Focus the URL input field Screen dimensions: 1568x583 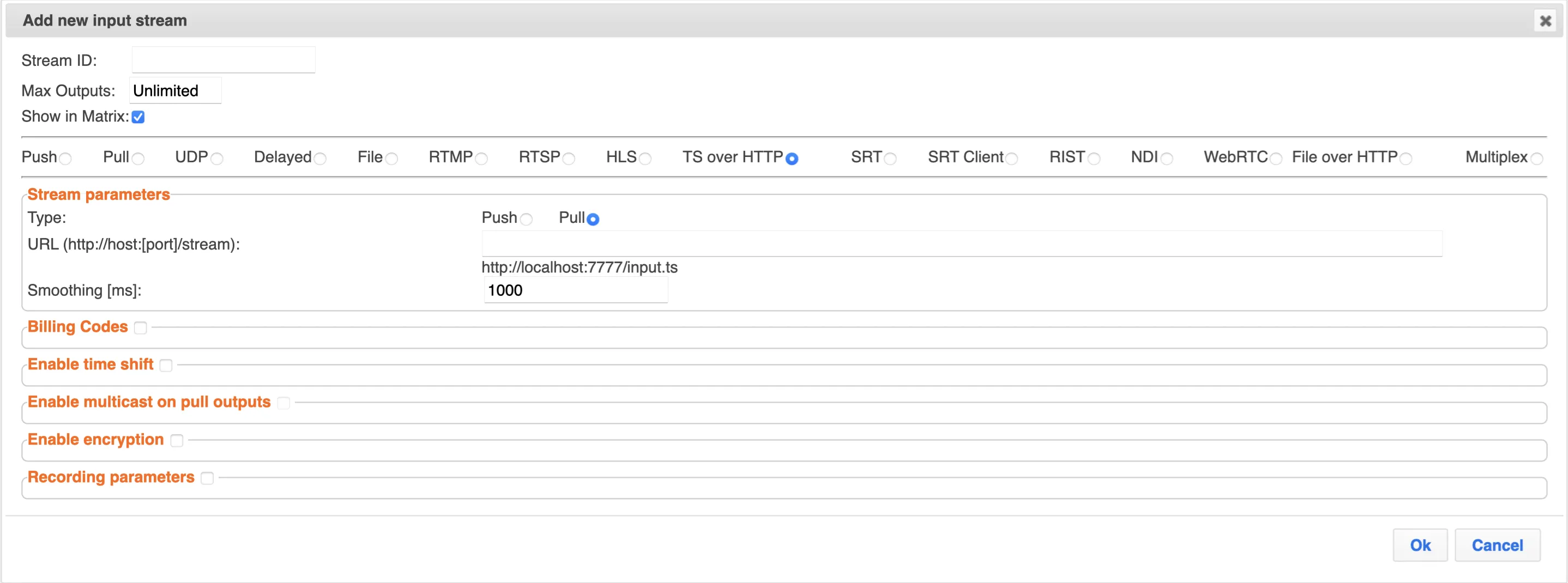point(962,244)
